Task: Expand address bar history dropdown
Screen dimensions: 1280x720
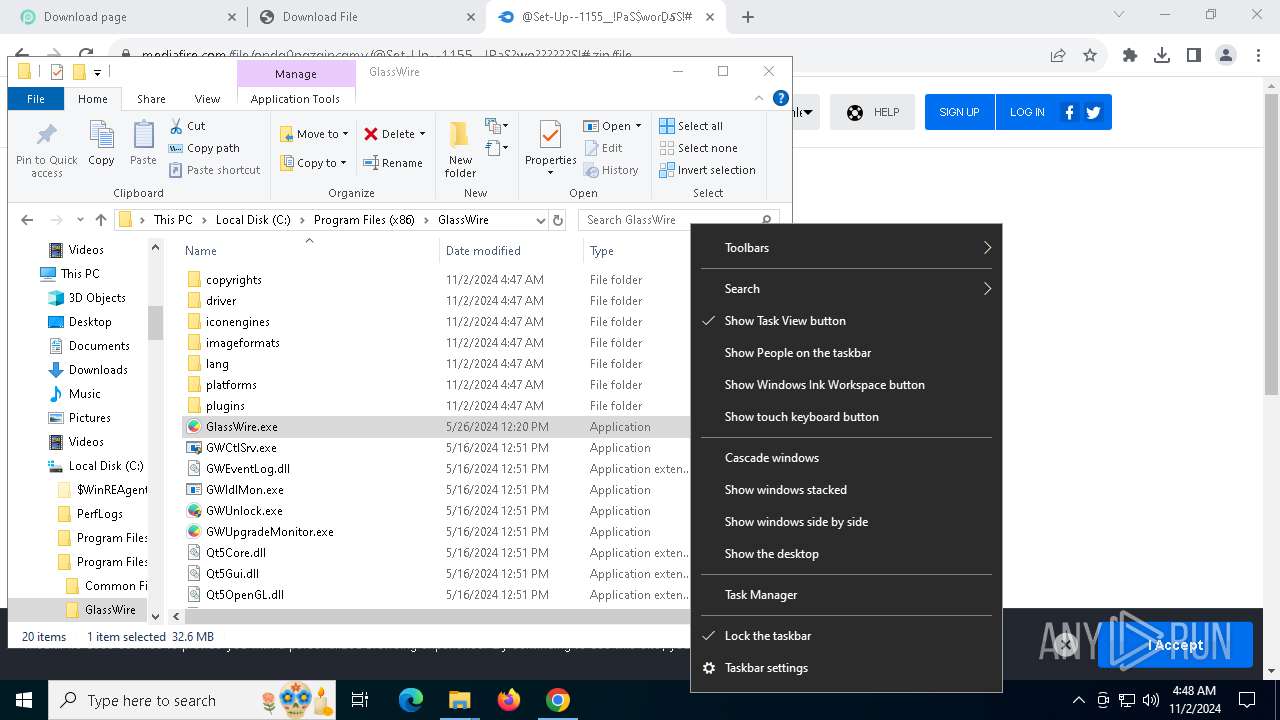Action: point(541,220)
